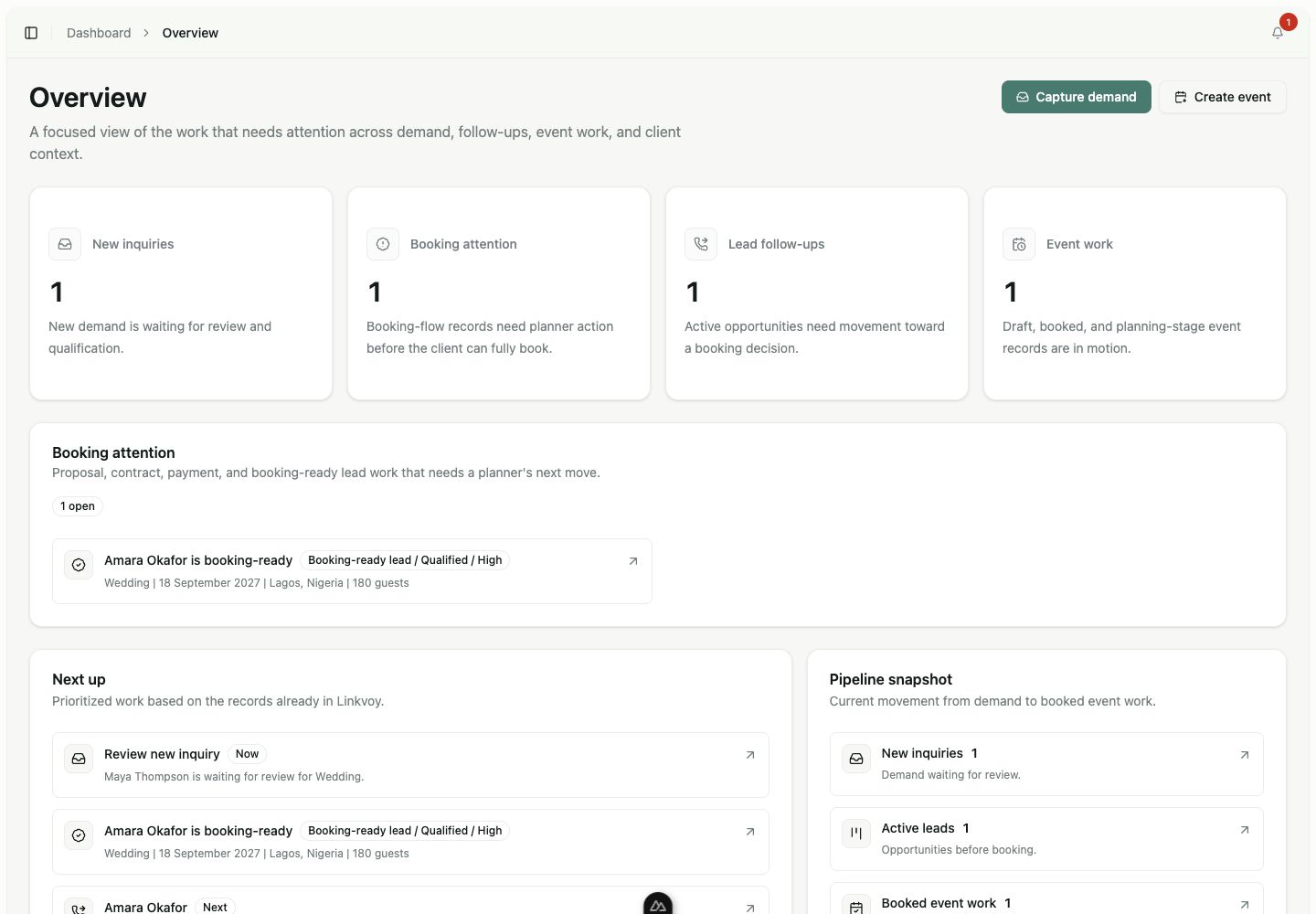The height and width of the screenshot is (914, 1316).
Task: Click arrow icon on Next up booking-ready row
Action: click(750, 832)
